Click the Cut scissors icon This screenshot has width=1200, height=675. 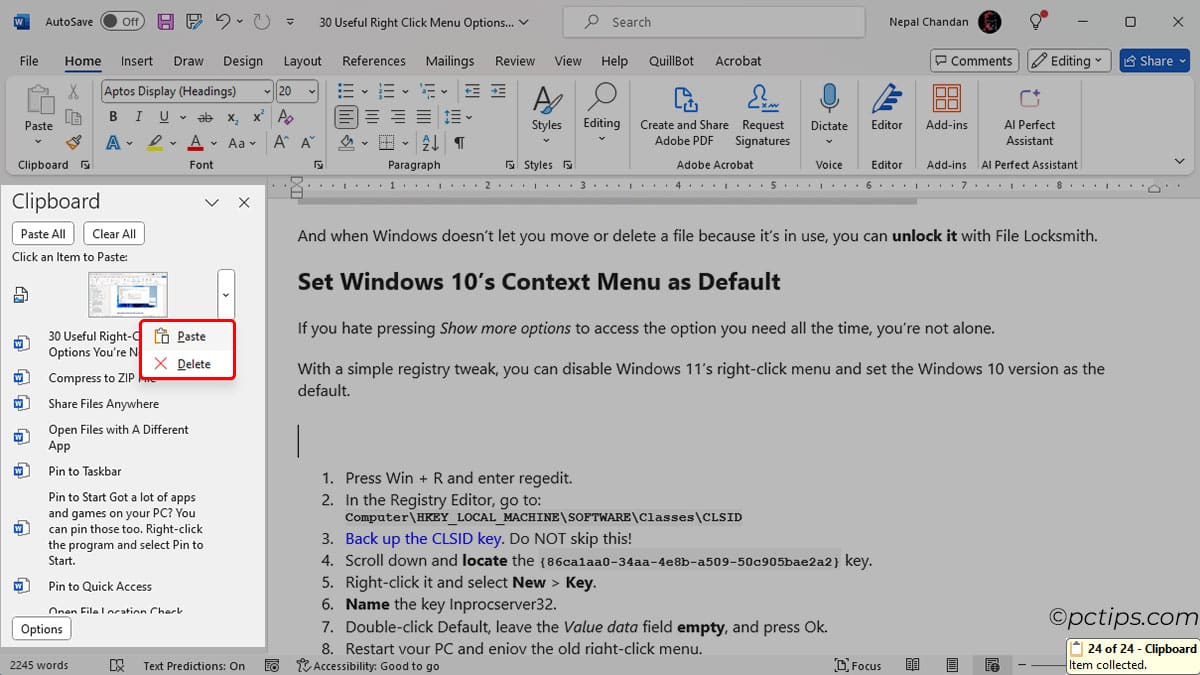click(x=73, y=92)
